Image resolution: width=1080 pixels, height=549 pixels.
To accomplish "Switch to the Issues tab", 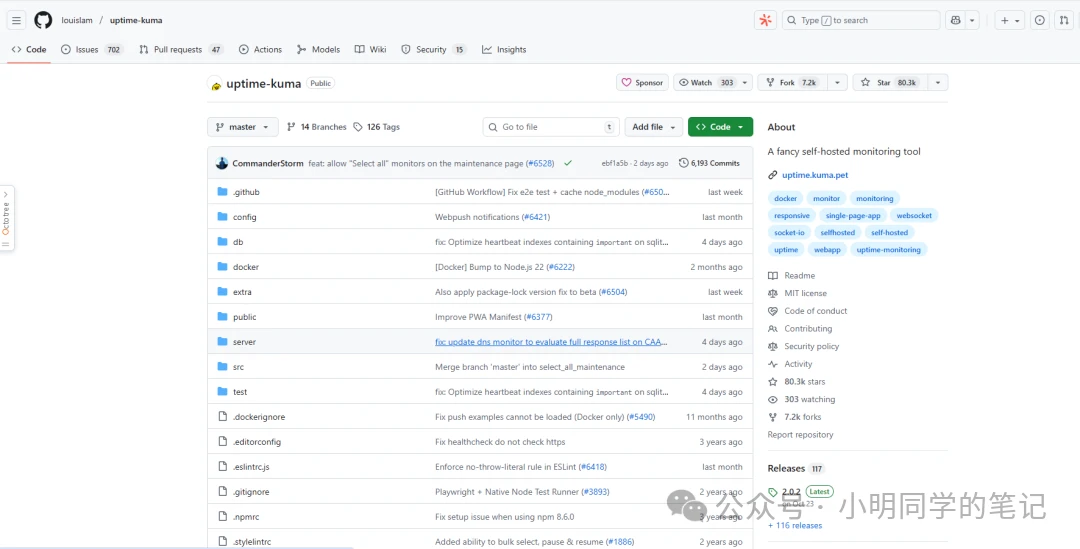I will [x=92, y=50].
